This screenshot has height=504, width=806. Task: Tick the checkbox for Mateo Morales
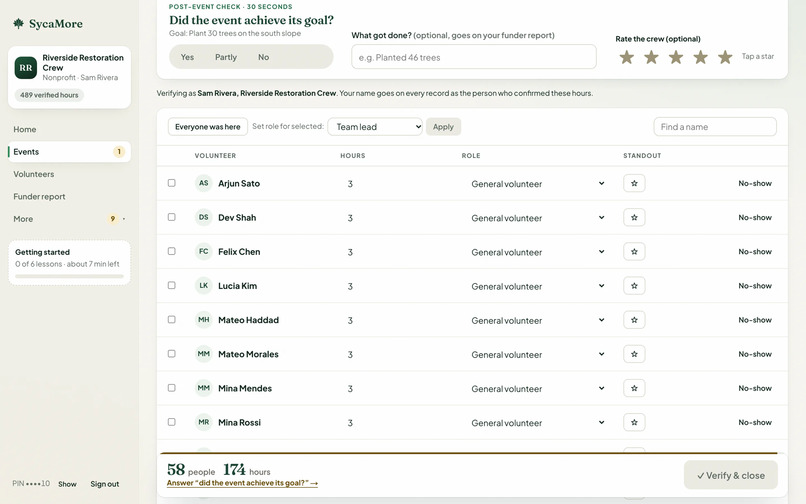coord(172,354)
